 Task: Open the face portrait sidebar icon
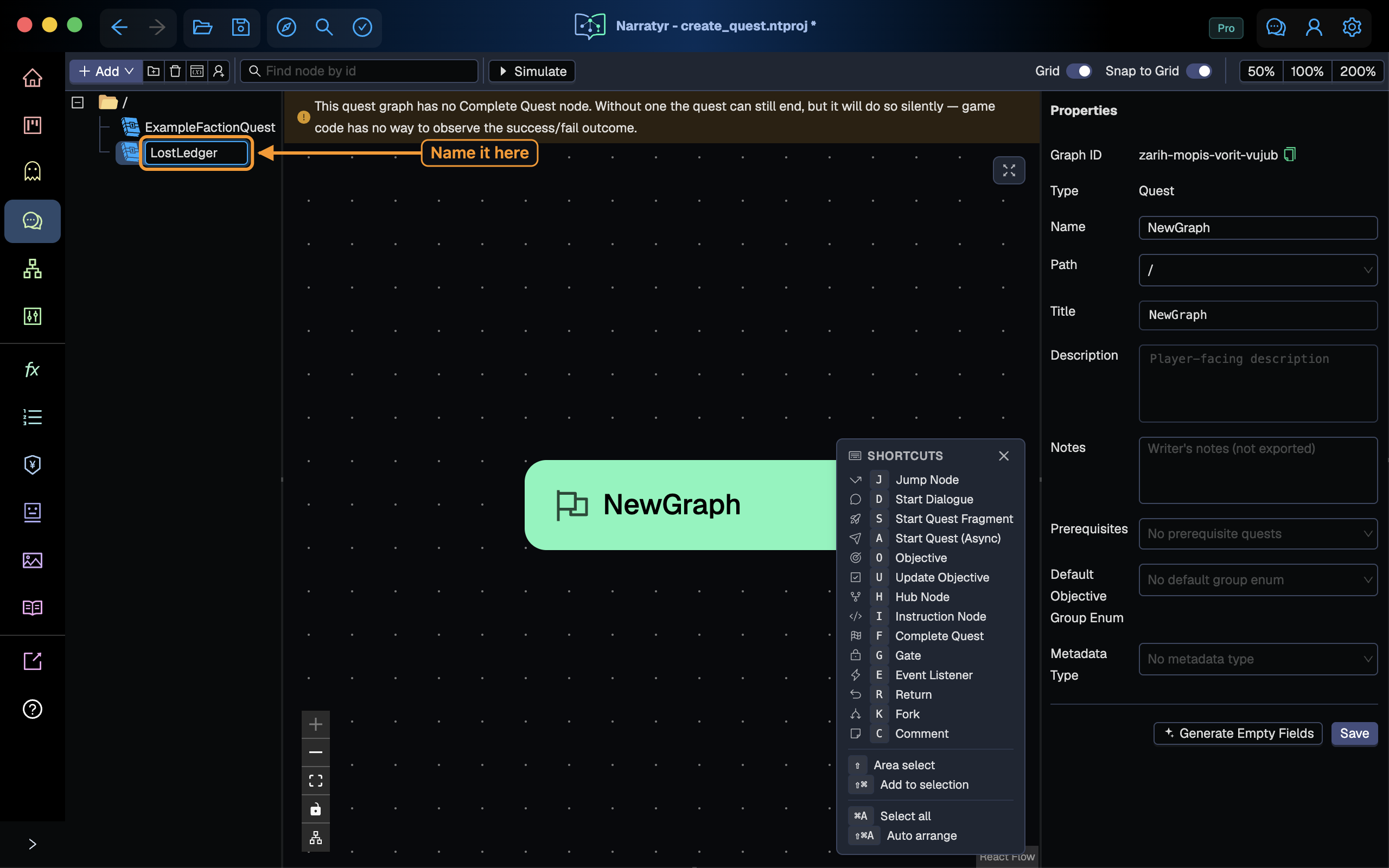tap(32, 512)
